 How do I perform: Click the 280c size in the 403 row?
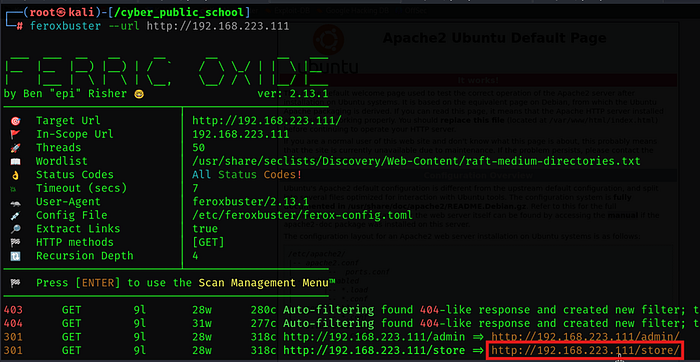tap(263, 310)
